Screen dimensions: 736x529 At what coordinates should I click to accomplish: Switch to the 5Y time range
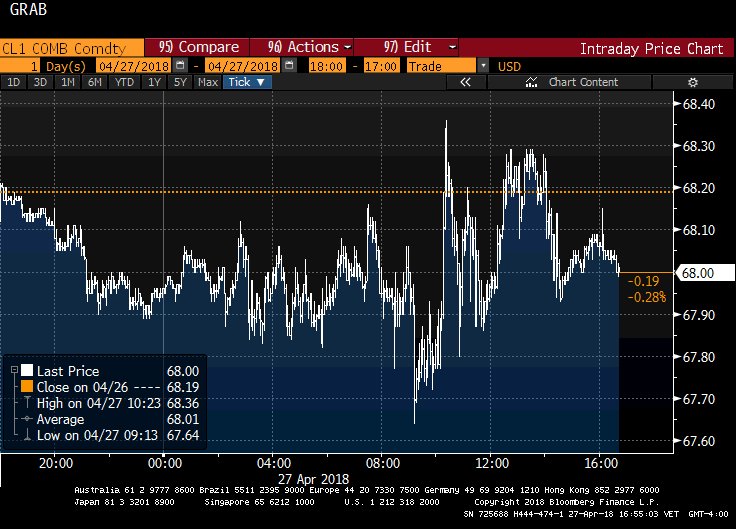coord(180,82)
